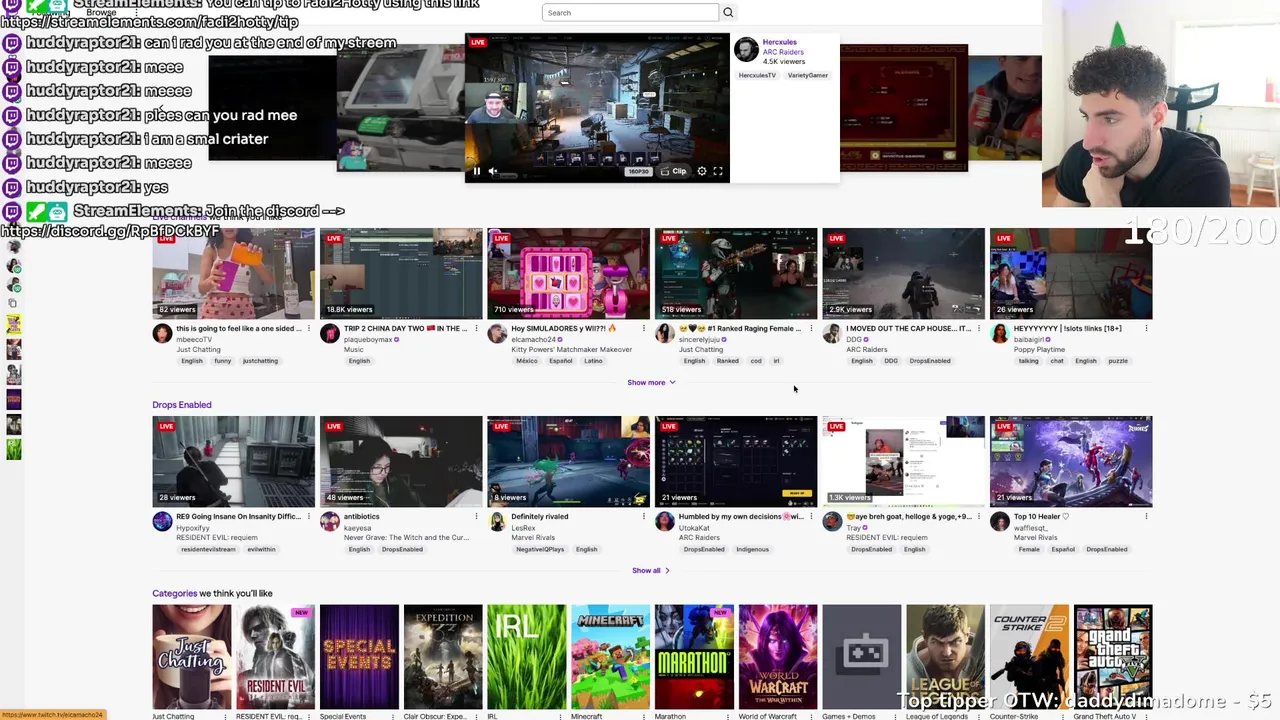The image size is (1280, 720).
Task: Open mbeecoTV stream thumbnail
Action: tap(233, 273)
